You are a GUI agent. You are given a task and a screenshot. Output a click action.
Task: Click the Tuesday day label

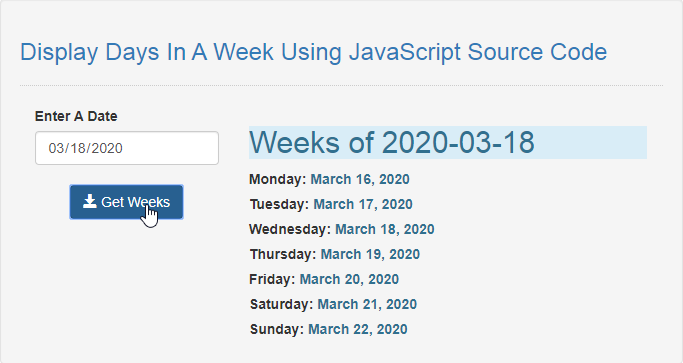(x=280, y=204)
